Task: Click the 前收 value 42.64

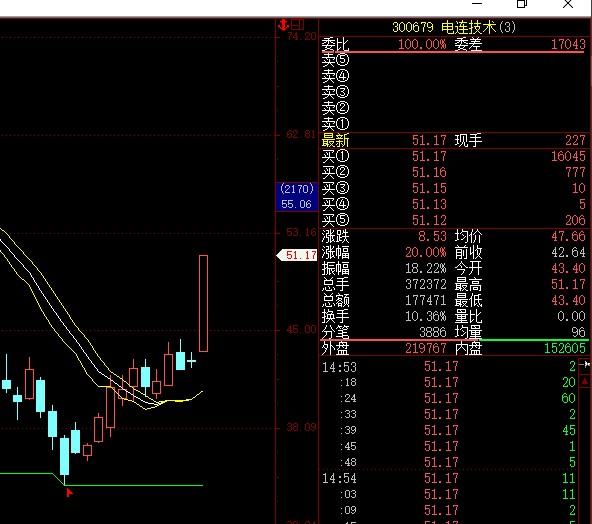Action: [568, 252]
